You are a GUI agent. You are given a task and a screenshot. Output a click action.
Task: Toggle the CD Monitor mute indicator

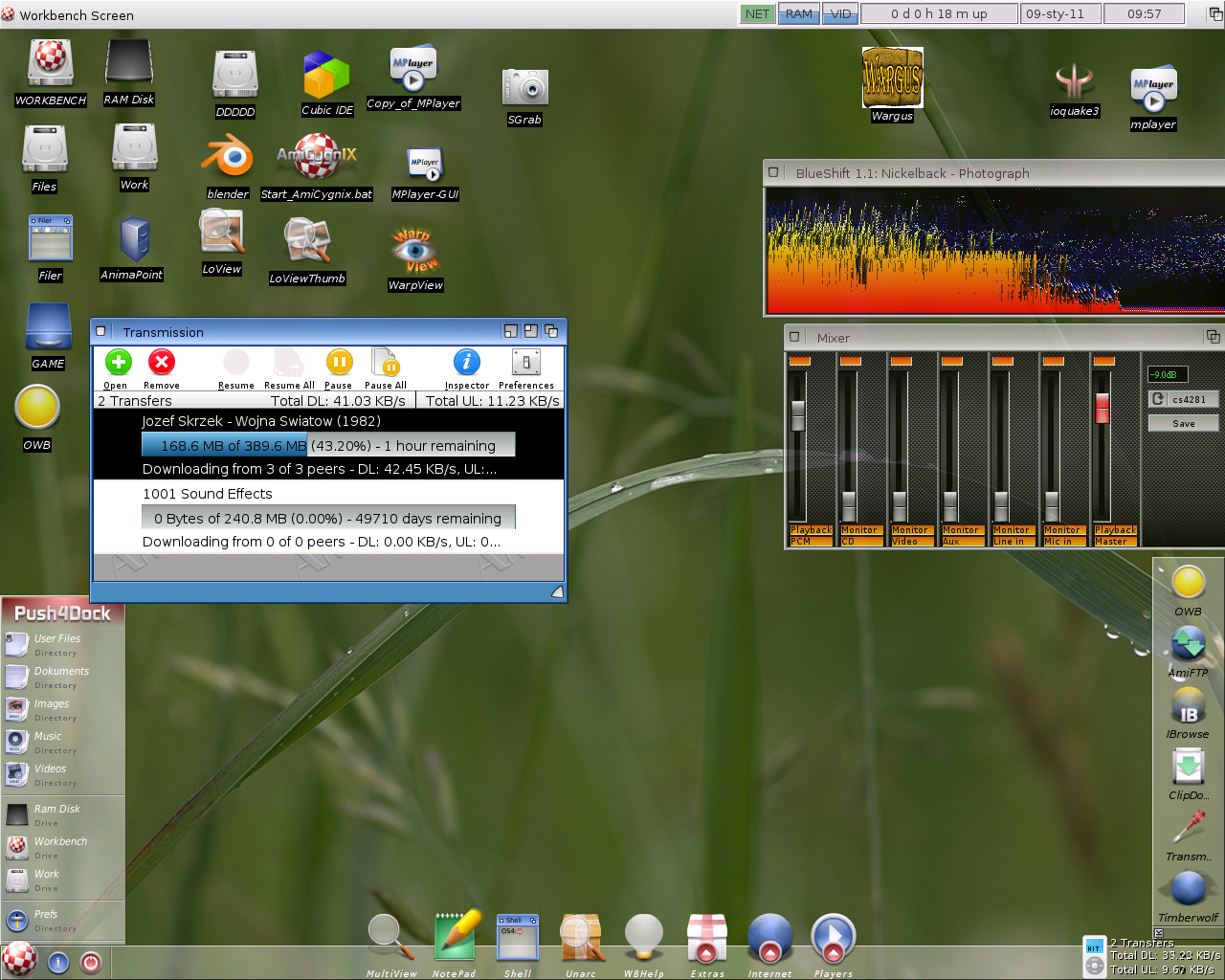[850, 361]
